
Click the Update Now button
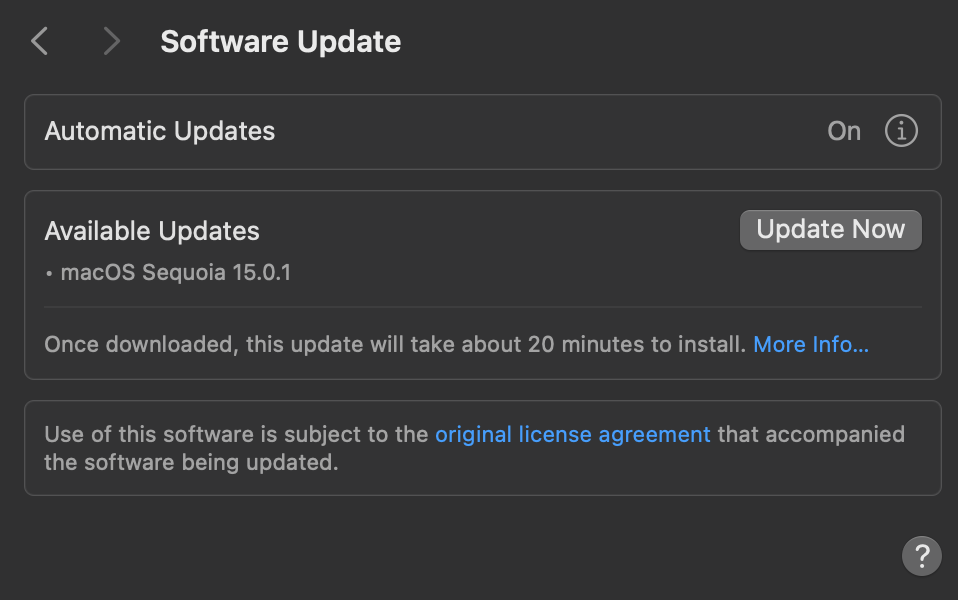(x=830, y=230)
